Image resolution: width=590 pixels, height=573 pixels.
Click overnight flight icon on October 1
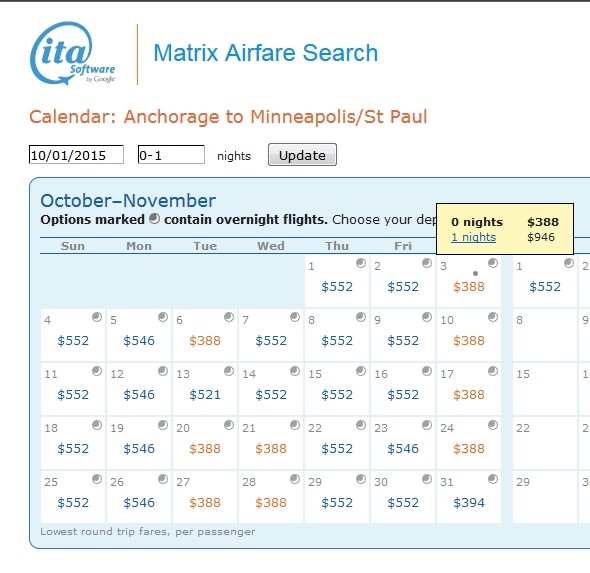[x=361, y=263]
